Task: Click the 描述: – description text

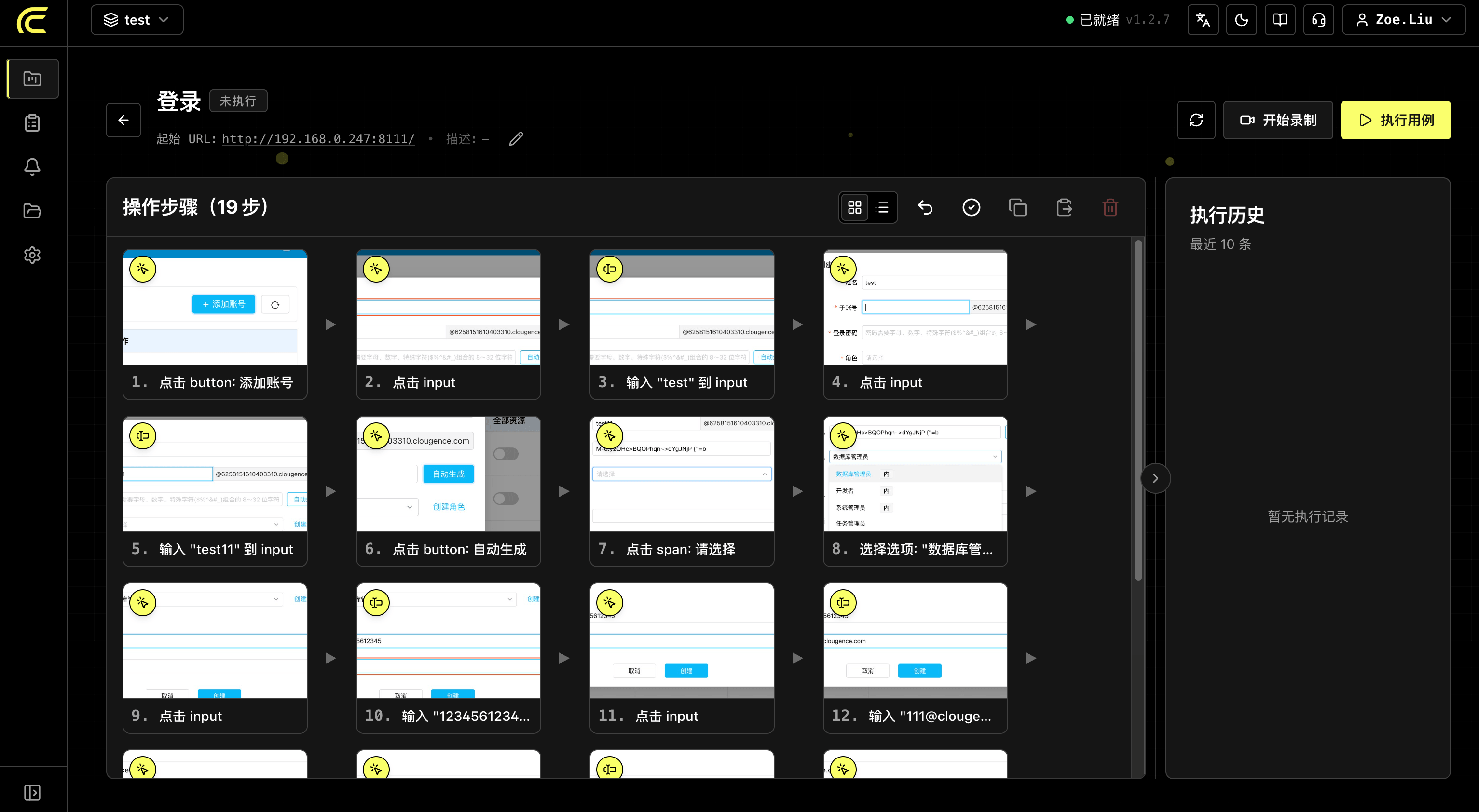Action: click(467, 139)
